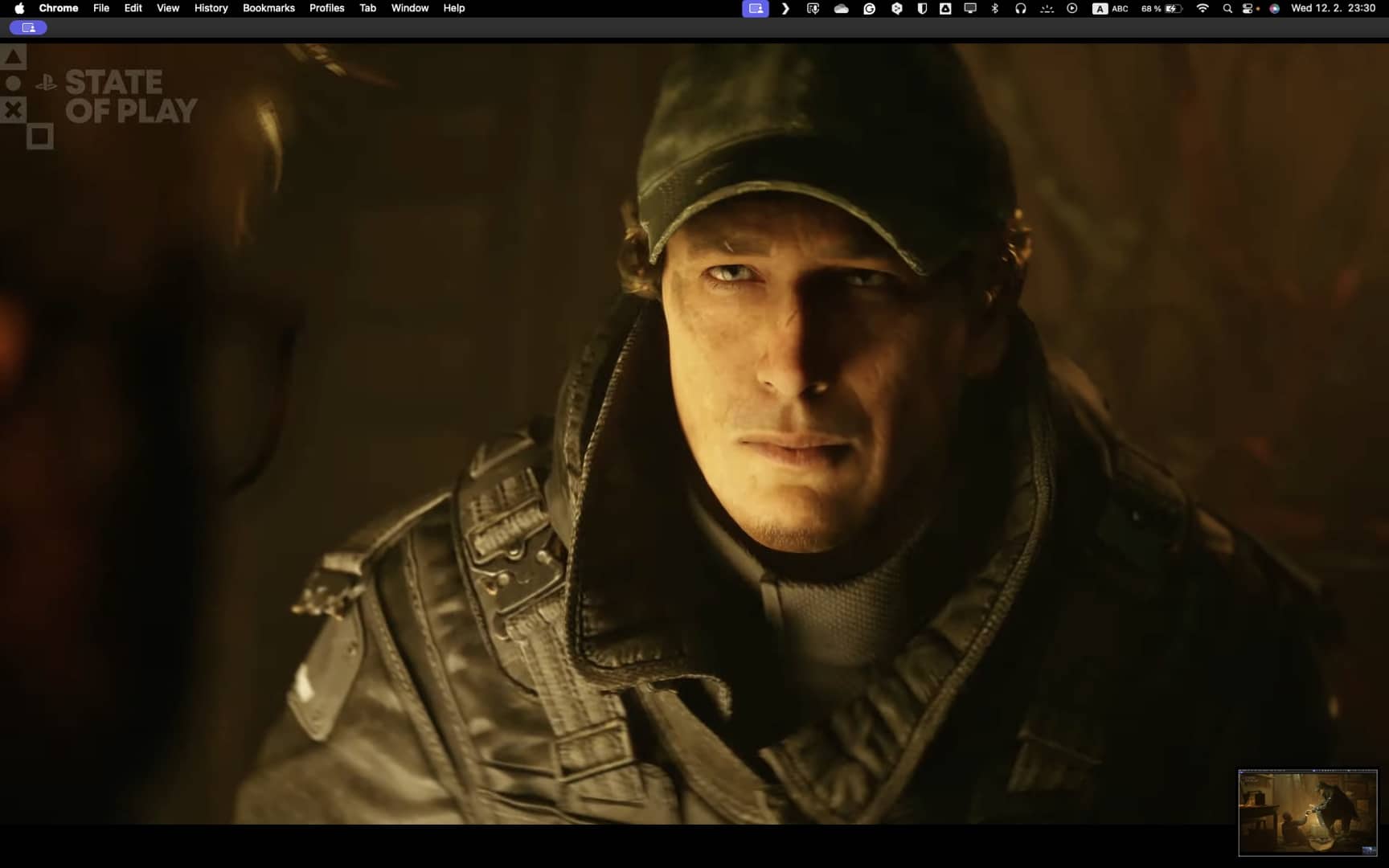
Task: Click the icon with two overlapping rectangles in menu bar
Action: [813, 8]
